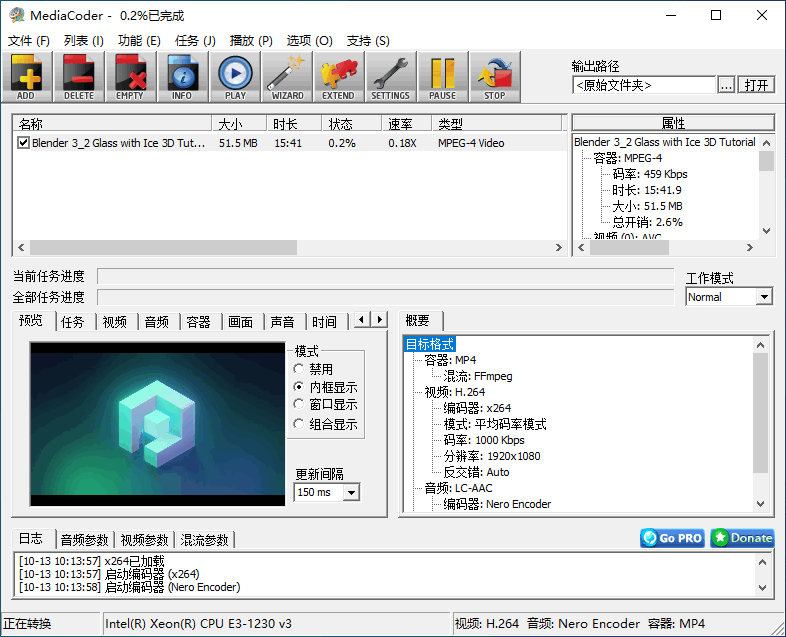The image size is (786, 637).
Task: Choose the 组合显示 radio option
Action: 299,424
